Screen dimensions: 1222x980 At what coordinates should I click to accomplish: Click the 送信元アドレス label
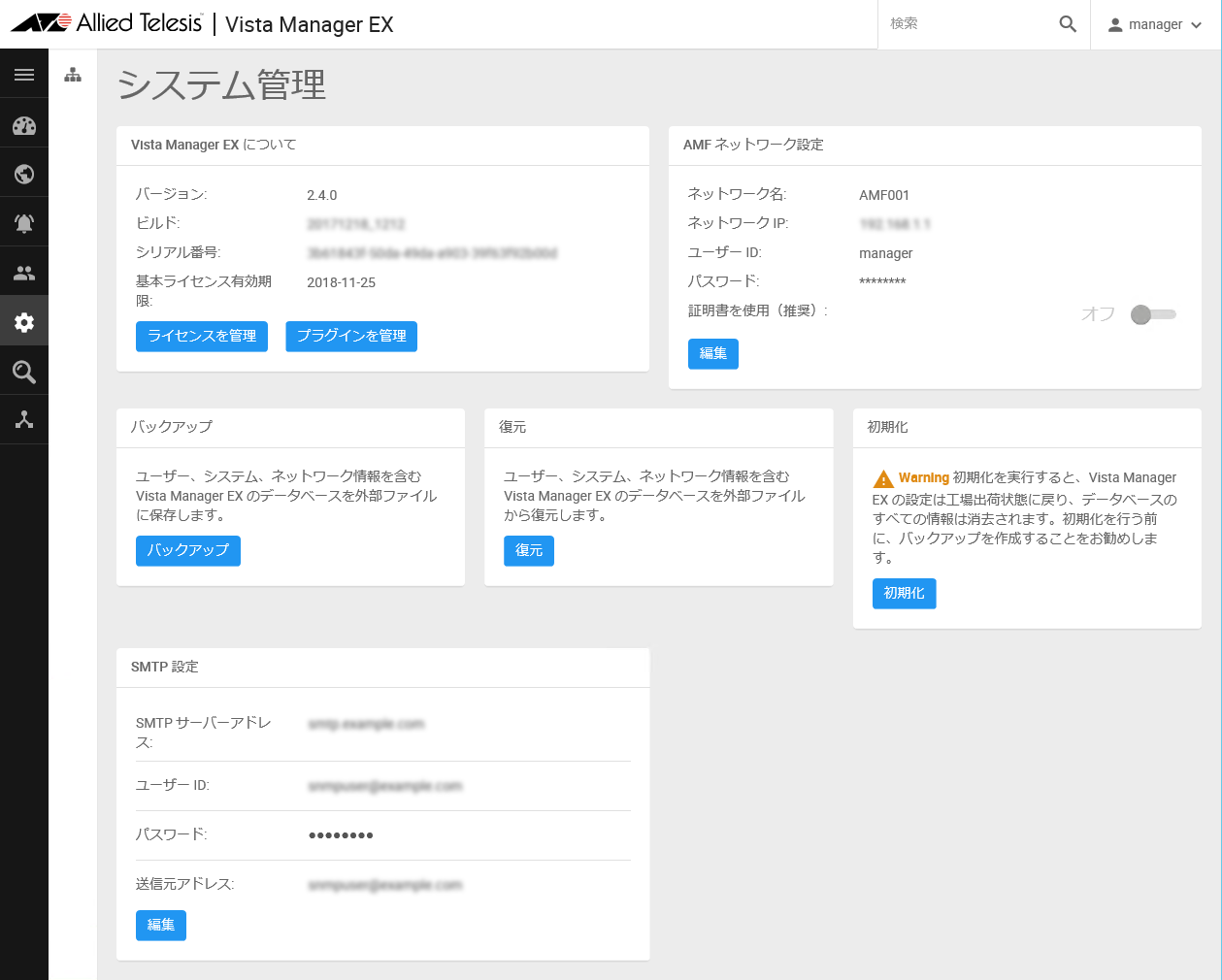pos(185,884)
